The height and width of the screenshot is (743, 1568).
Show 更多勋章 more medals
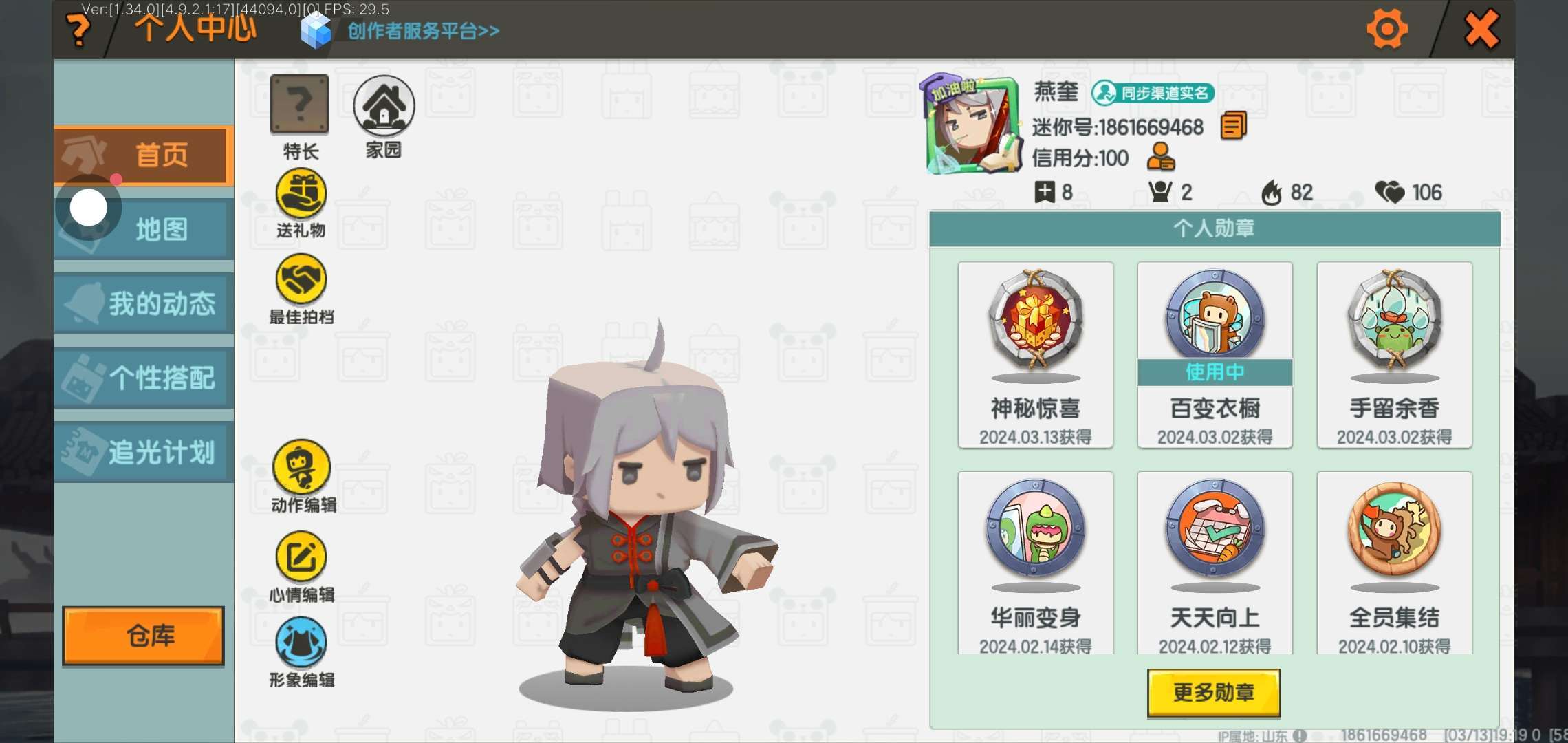(x=1214, y=692)
